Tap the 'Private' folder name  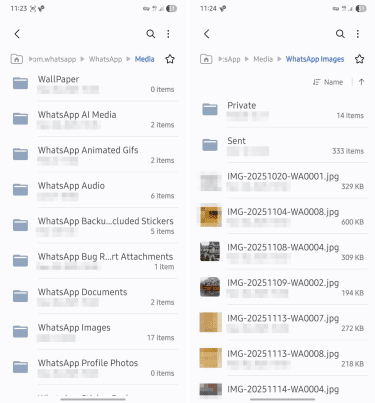pyautogui.click(x=242, y=106)
